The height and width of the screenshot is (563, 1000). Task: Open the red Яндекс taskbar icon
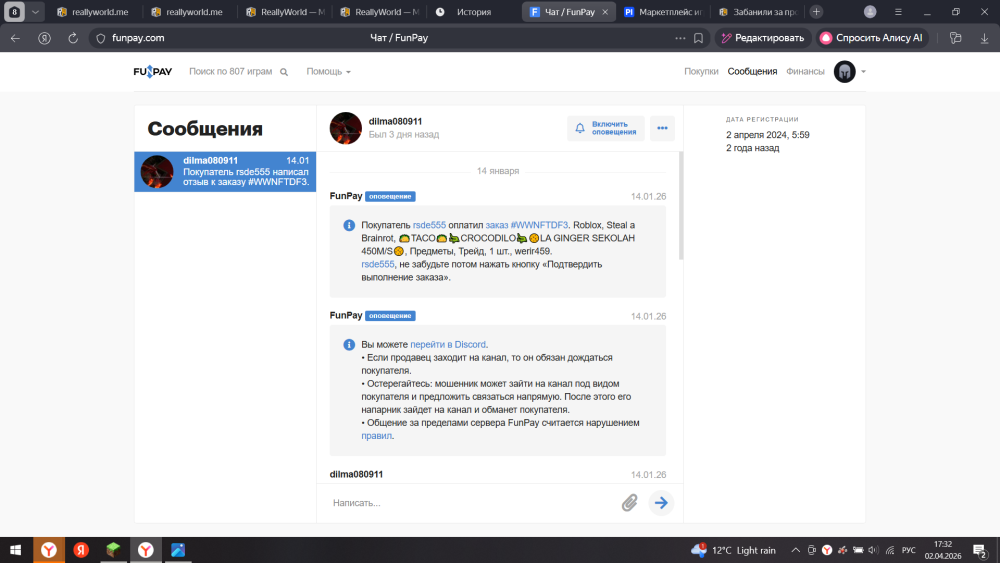[x=81, y=550]
